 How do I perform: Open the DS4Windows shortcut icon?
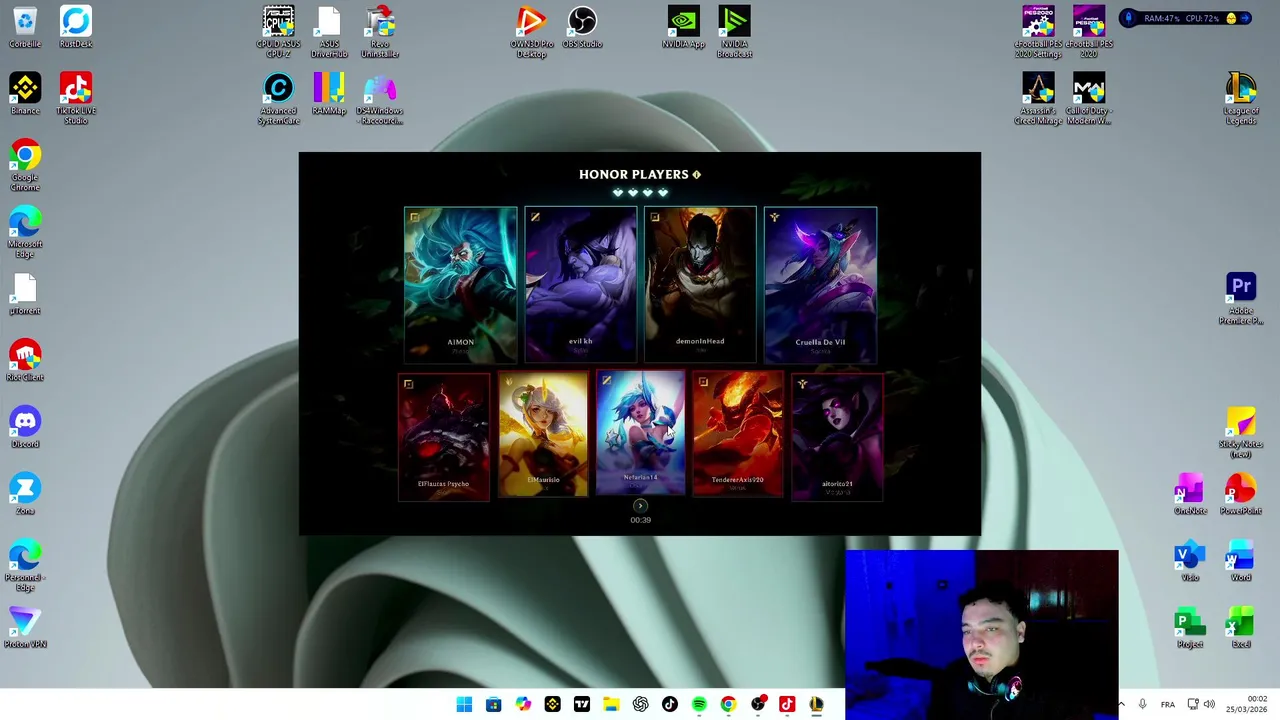380,99
